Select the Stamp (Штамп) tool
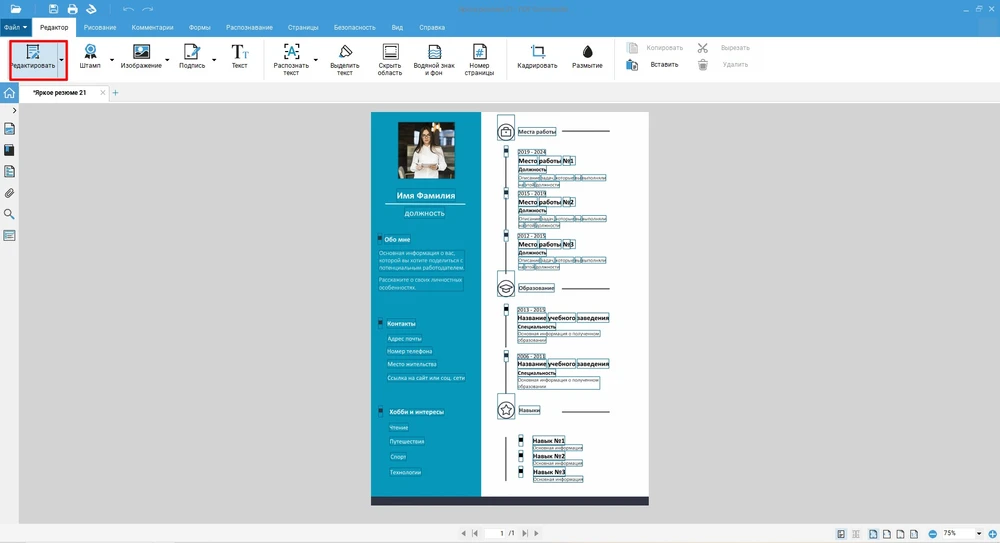Screen dimensions: 1000x543 [x=90, y=56]
